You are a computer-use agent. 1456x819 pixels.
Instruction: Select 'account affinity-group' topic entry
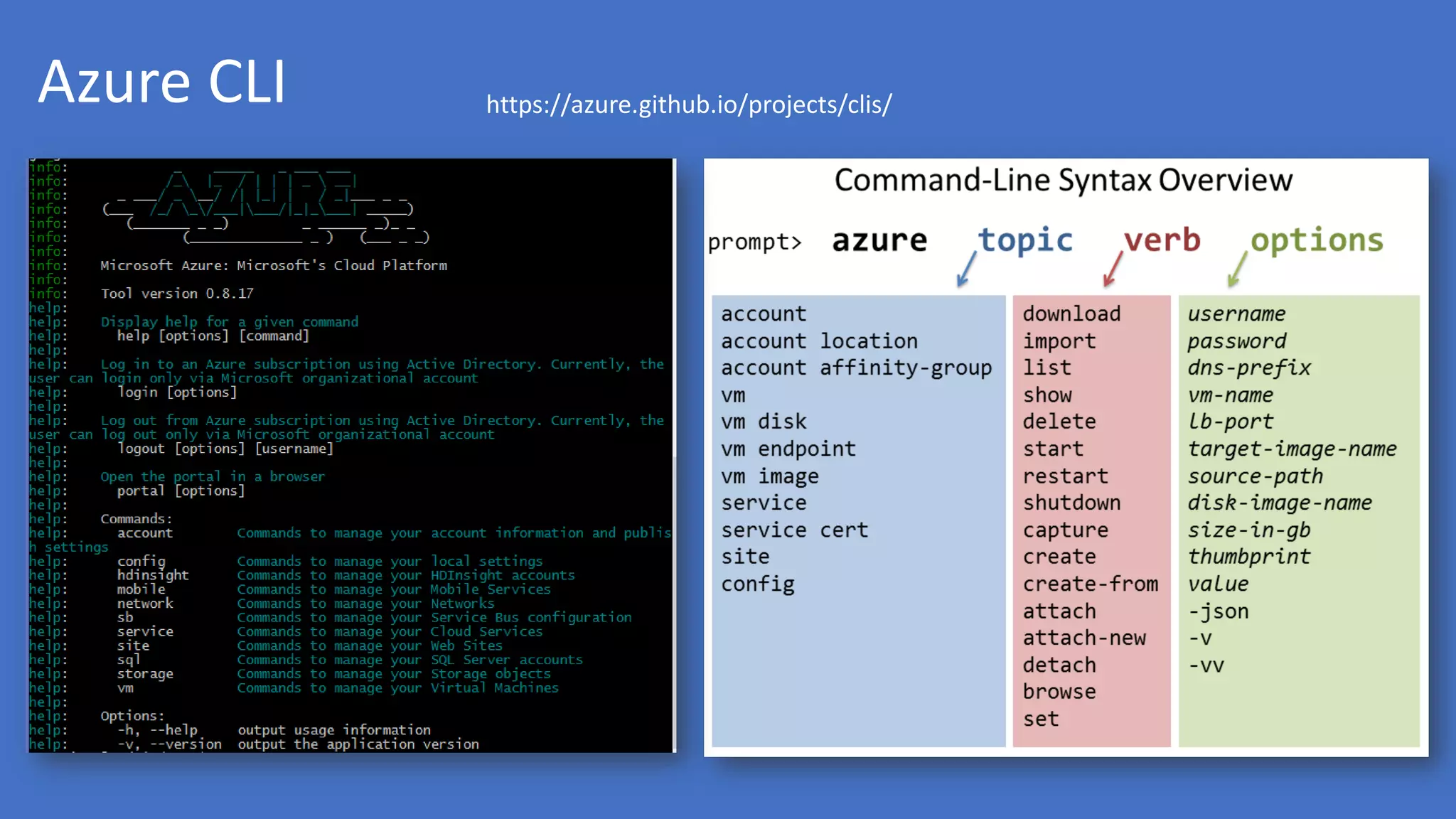pyautogui.click(x=856, y=368)
